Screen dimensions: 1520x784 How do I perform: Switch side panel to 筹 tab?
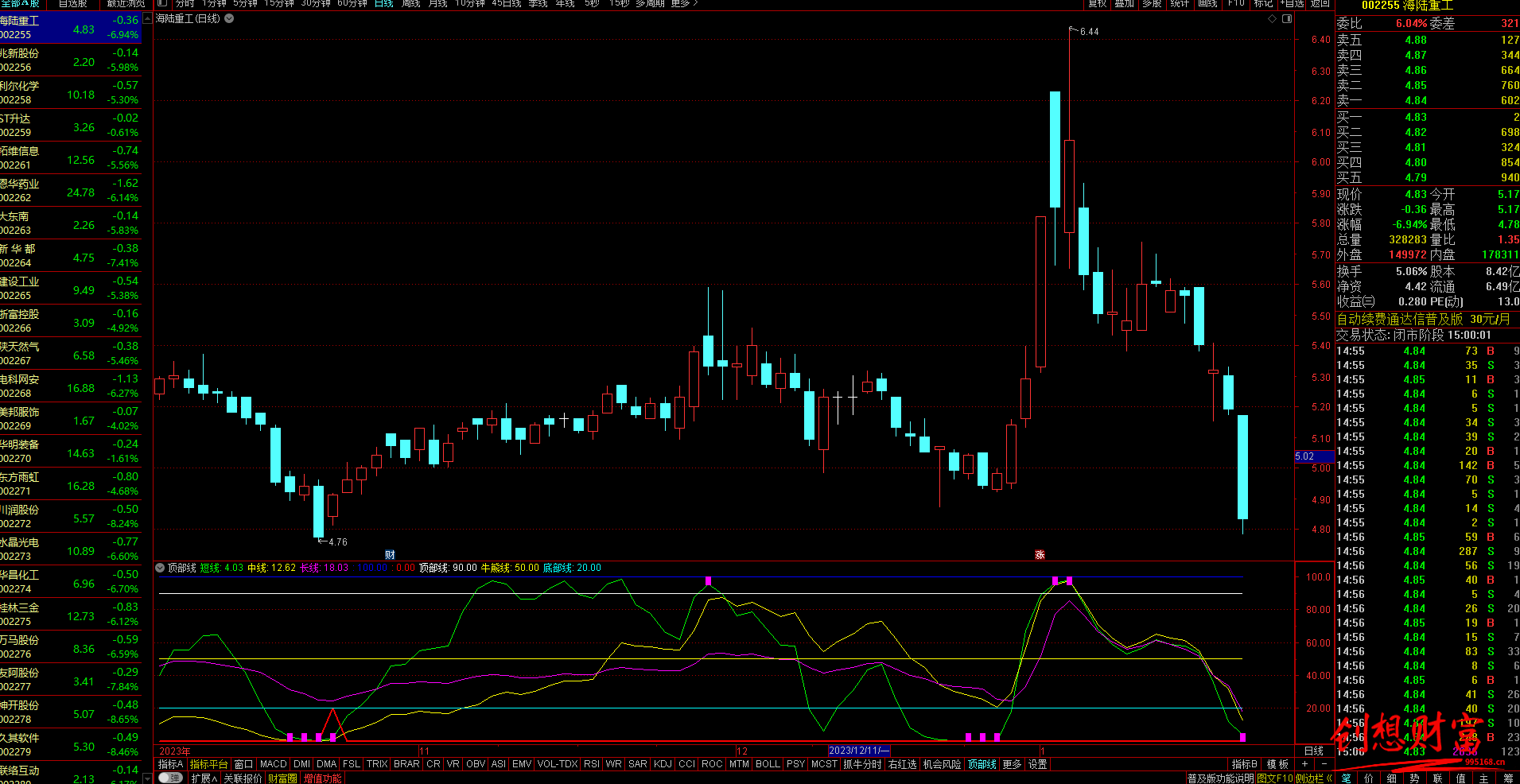[1508, 778]
